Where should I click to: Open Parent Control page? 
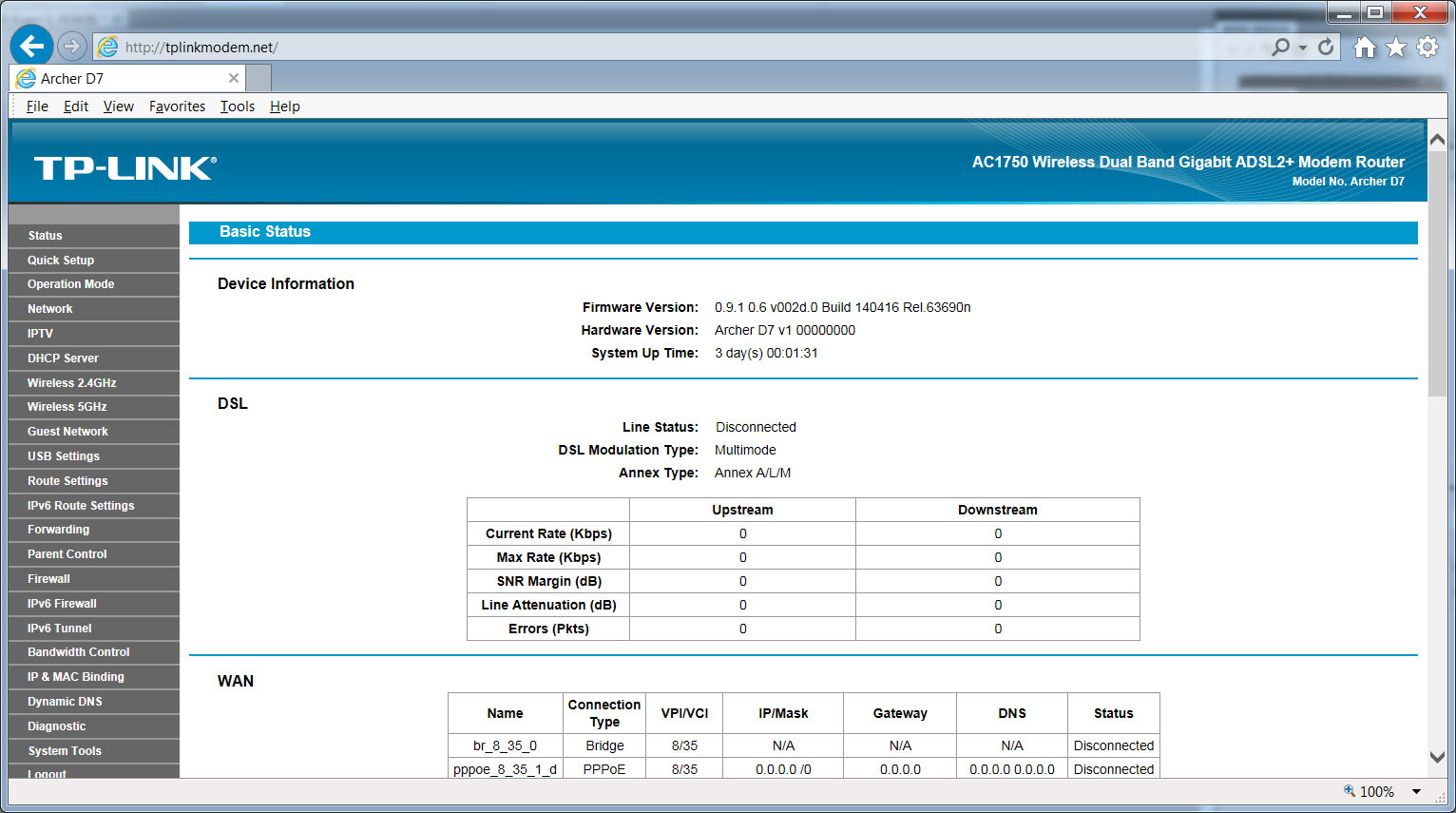coord(93,554)
